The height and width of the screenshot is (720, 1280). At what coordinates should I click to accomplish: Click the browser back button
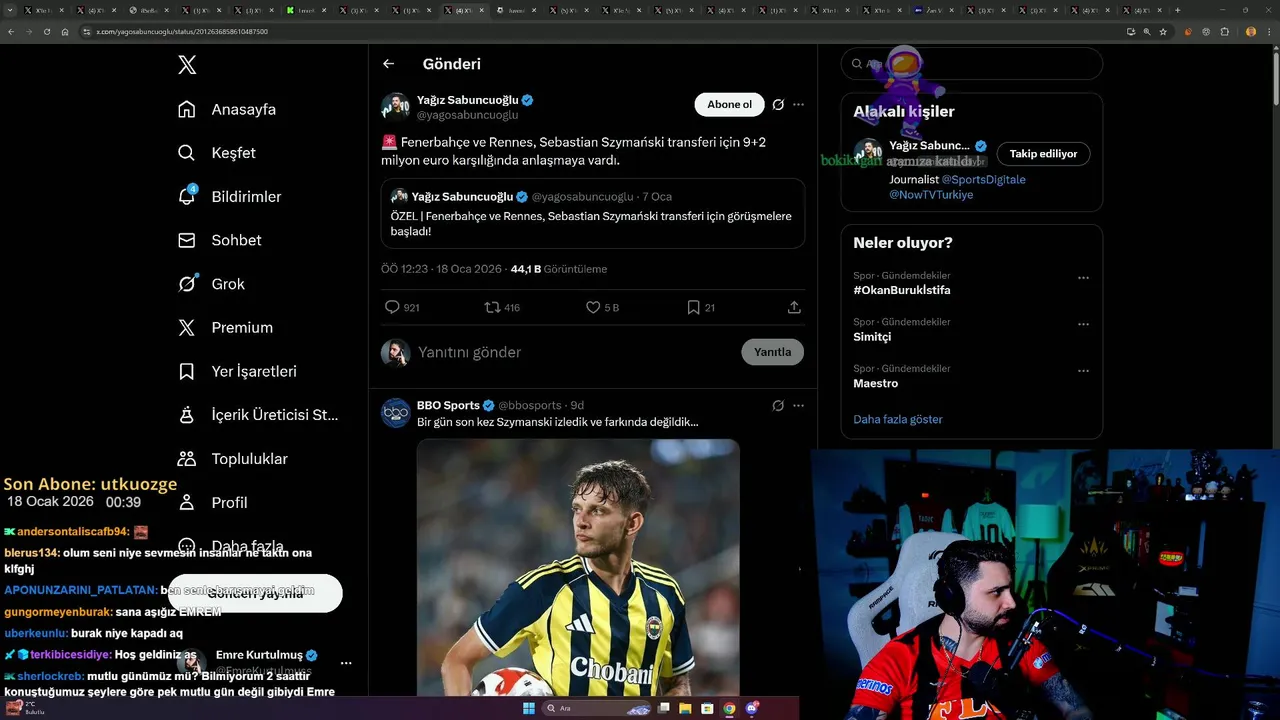click(x=11, y=31)
